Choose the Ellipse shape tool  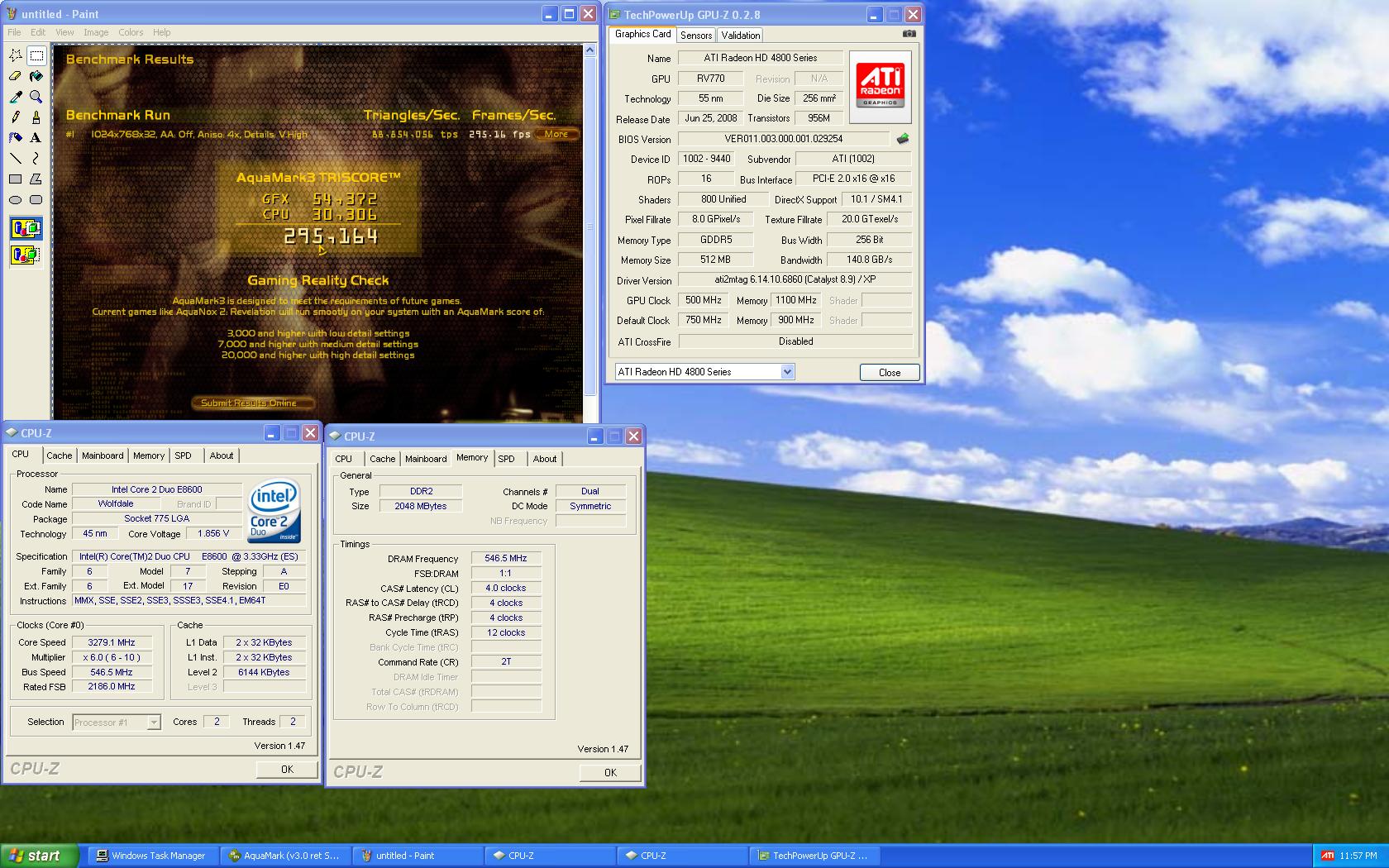click(x=16, y=200)
